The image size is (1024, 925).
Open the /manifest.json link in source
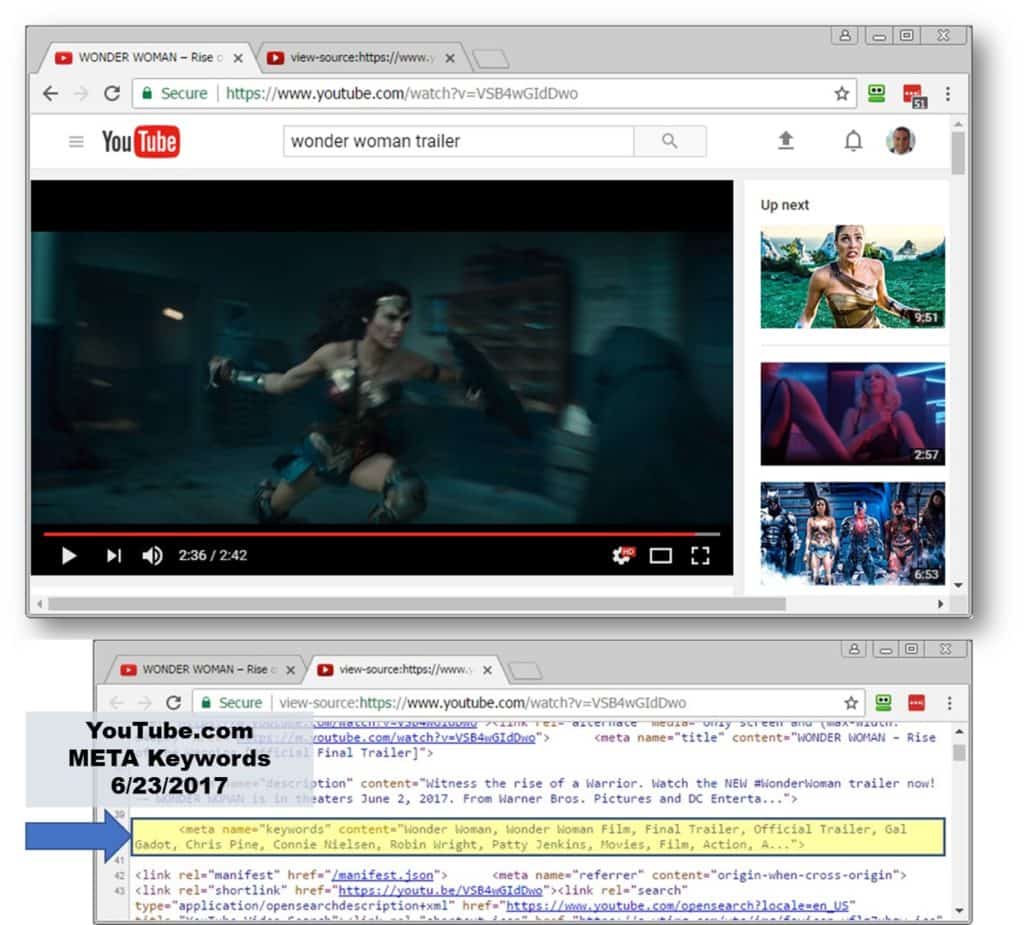coord(383,875)
